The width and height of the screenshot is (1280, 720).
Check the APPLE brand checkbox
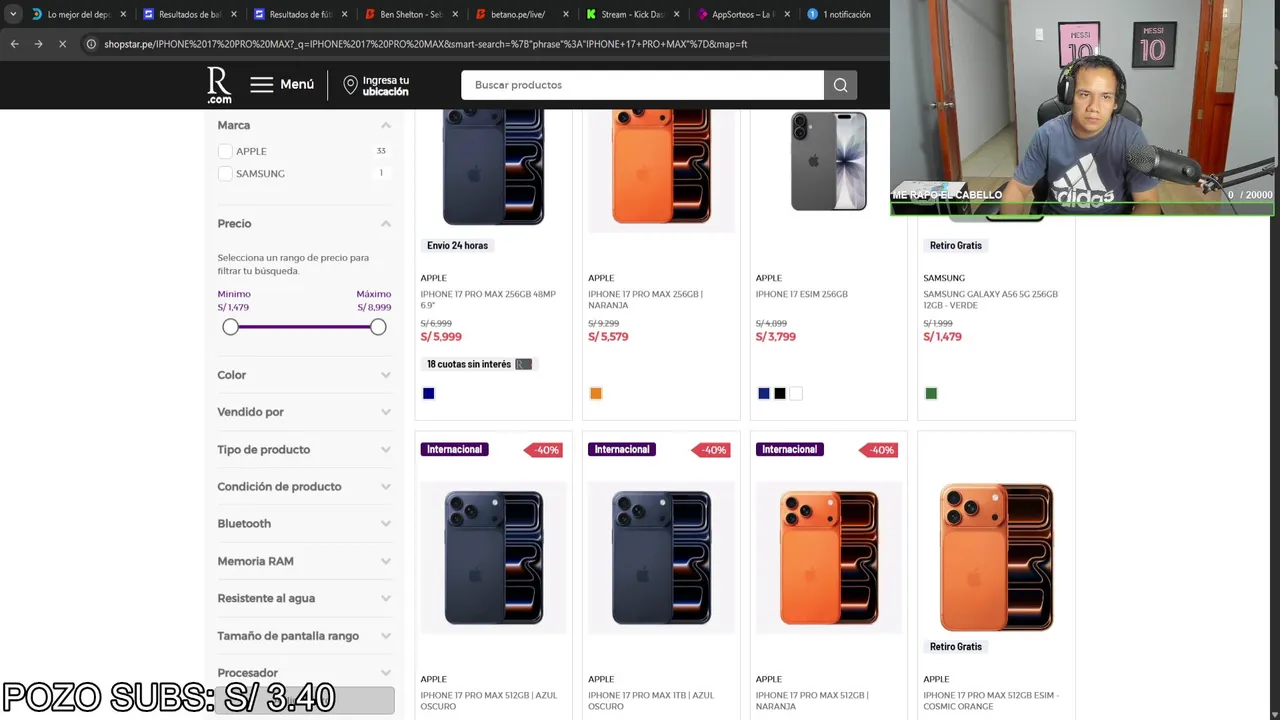pos(225,151)
